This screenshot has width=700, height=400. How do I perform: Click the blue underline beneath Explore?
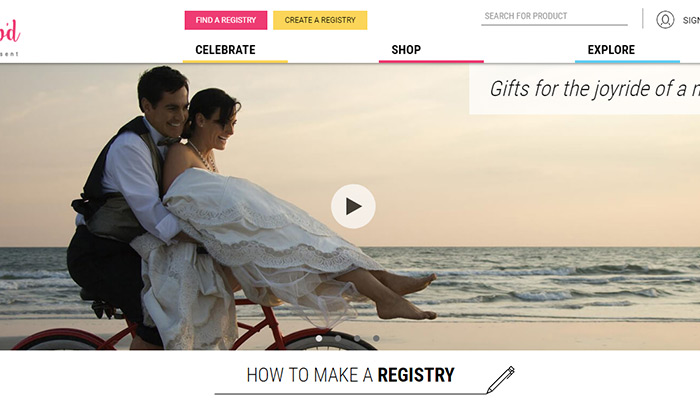pyautogui.click(x=627, y=62)
